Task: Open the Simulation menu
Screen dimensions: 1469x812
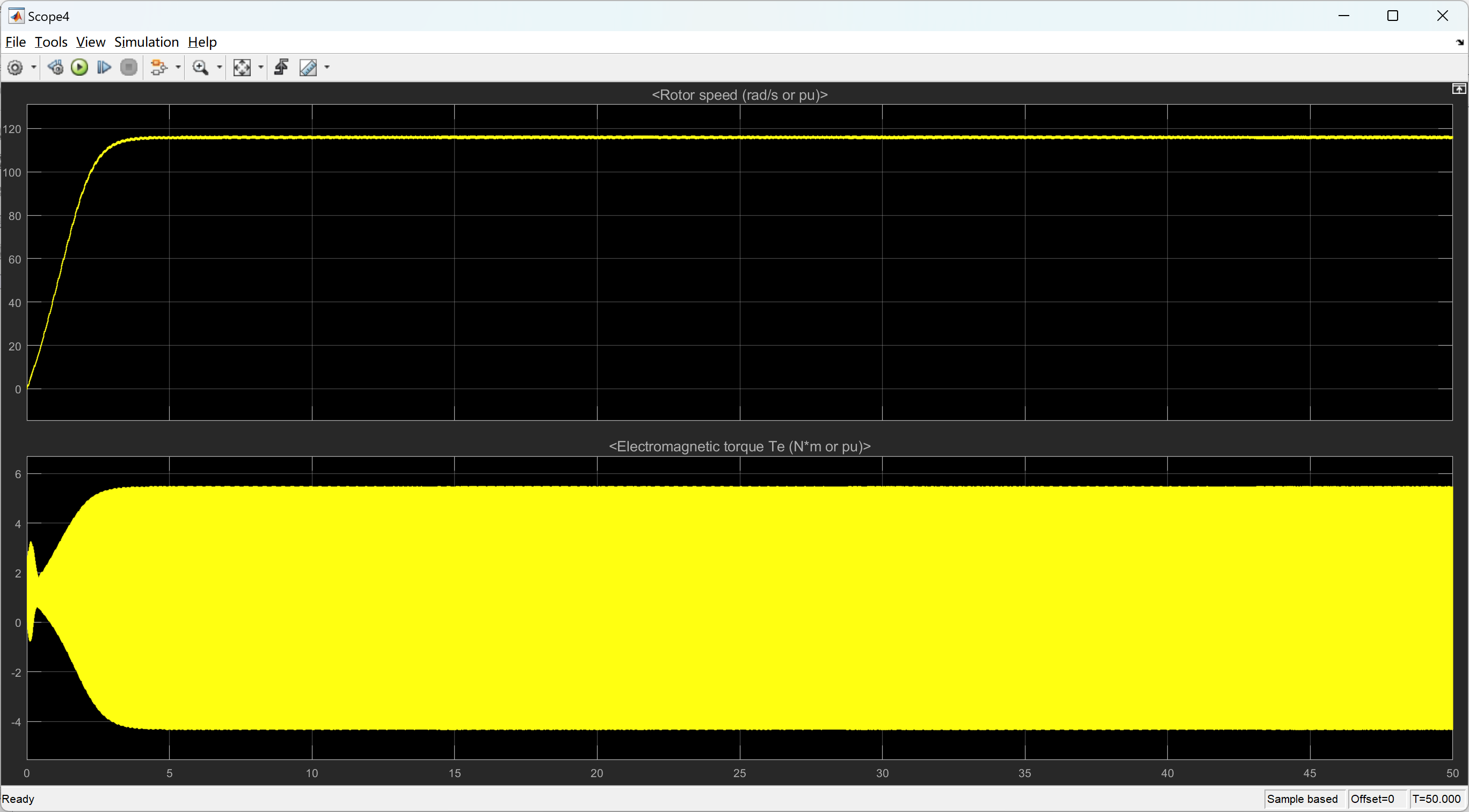Action: [146, 42]
